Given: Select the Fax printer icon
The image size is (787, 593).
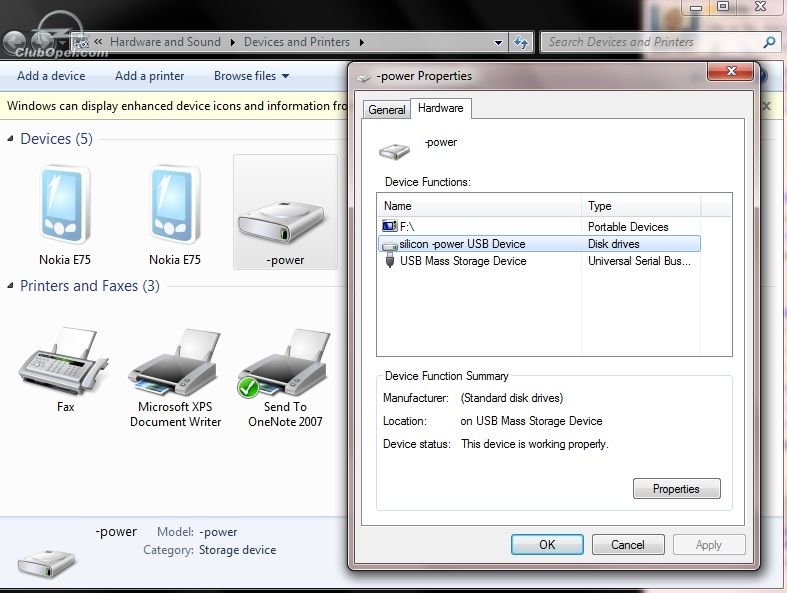Looking at the screenshot, I should [x=63, y=361].
